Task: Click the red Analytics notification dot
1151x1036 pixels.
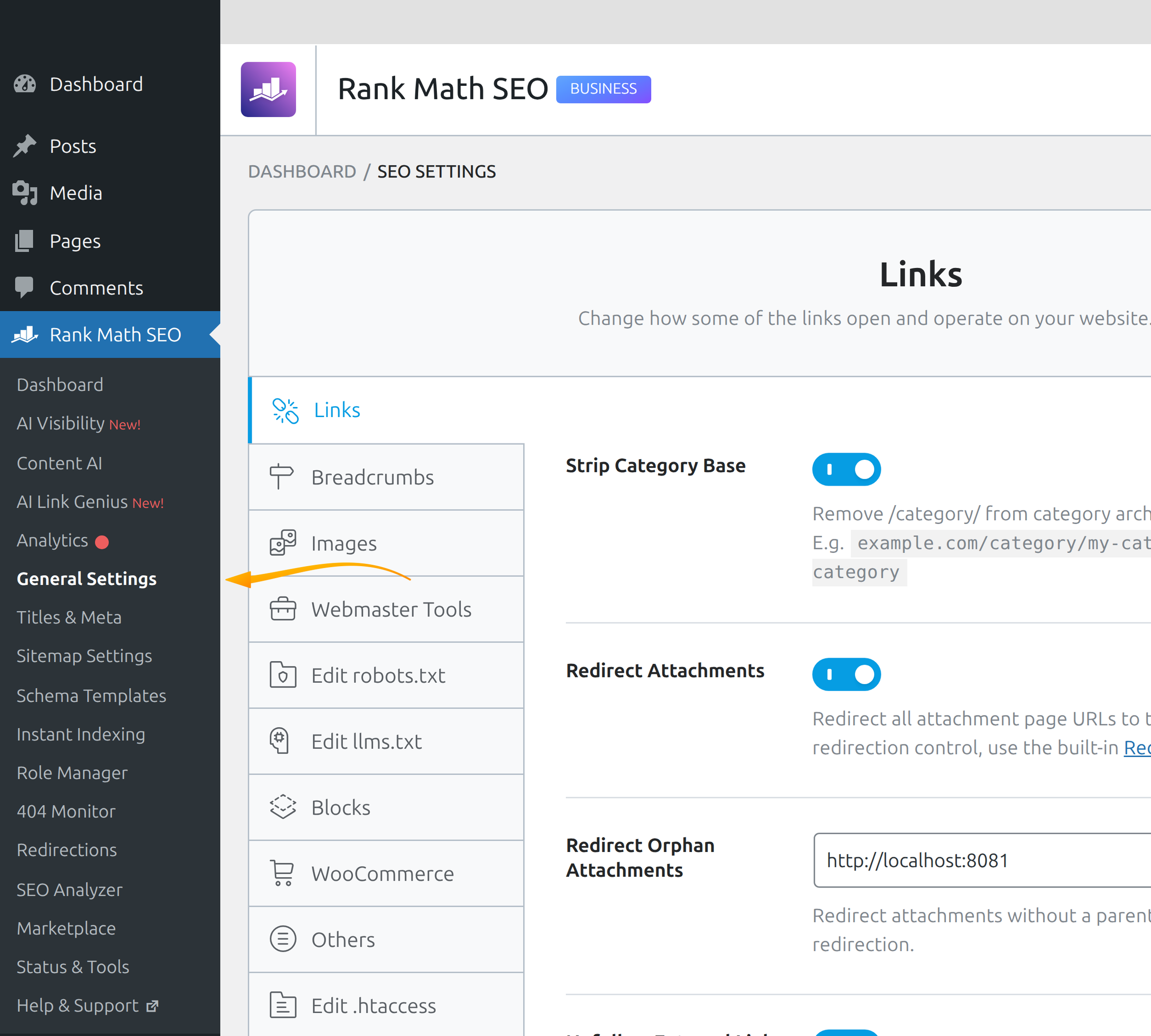Action: click(x=102, y=541)
